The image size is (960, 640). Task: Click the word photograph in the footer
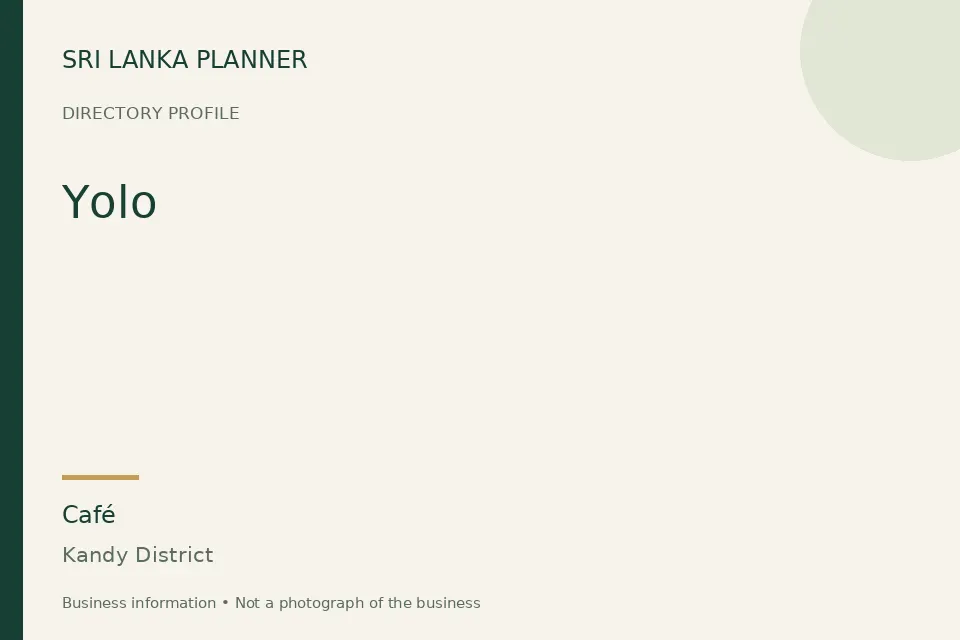[x=323, y=603]
